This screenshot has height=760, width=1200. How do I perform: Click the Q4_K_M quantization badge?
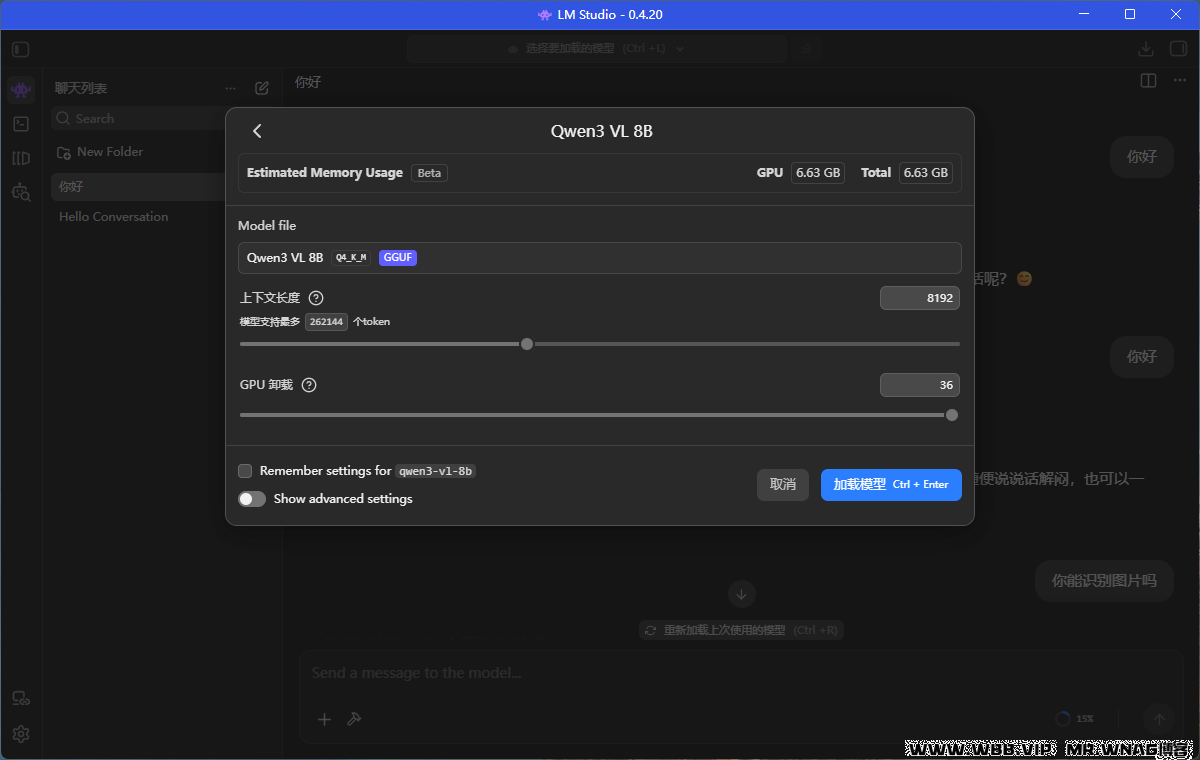click(x=351, y=258)
